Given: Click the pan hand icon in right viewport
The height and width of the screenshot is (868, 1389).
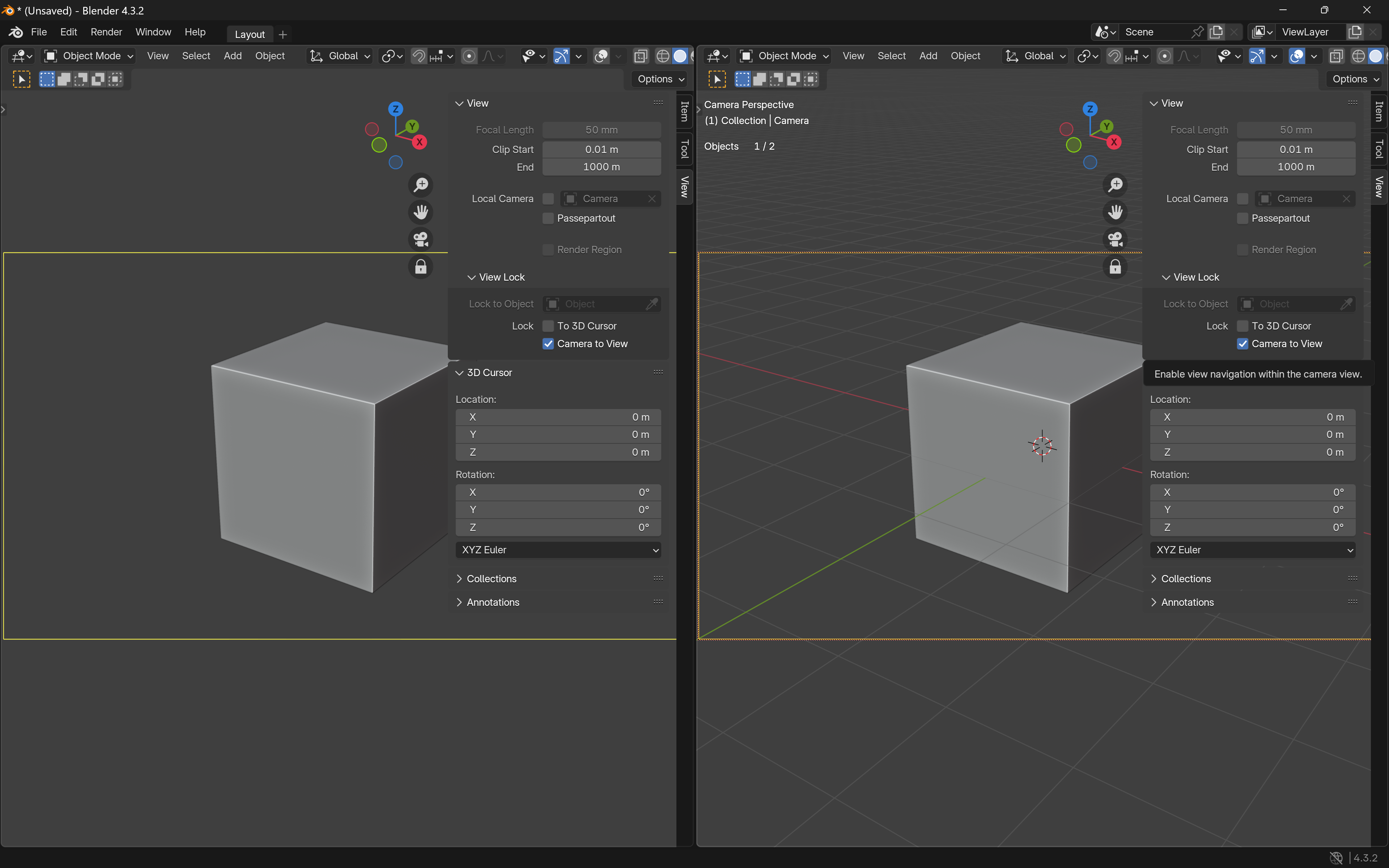Looking at the screenshot, I should point(1115,212).
